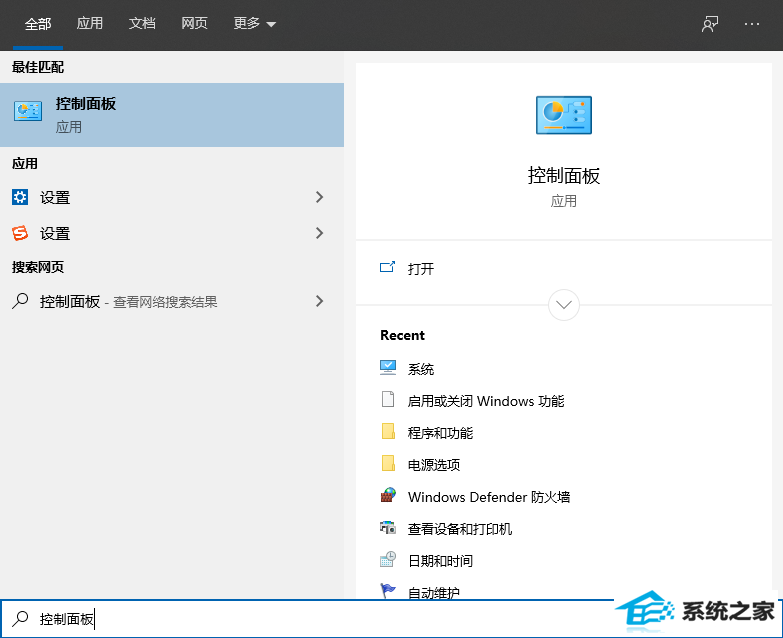Expand more actions with the circular down chevron
The image size is (783, 638).
[564, 305]
